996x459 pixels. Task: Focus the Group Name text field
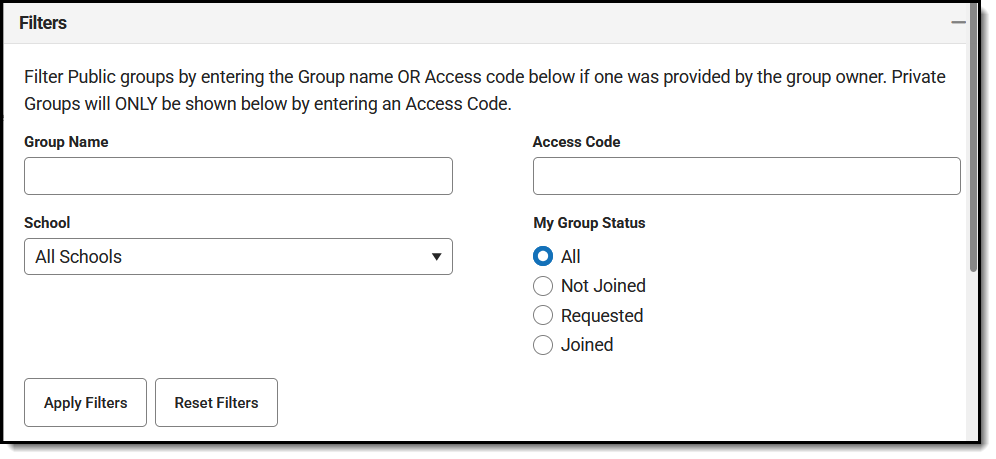(238, 176)
